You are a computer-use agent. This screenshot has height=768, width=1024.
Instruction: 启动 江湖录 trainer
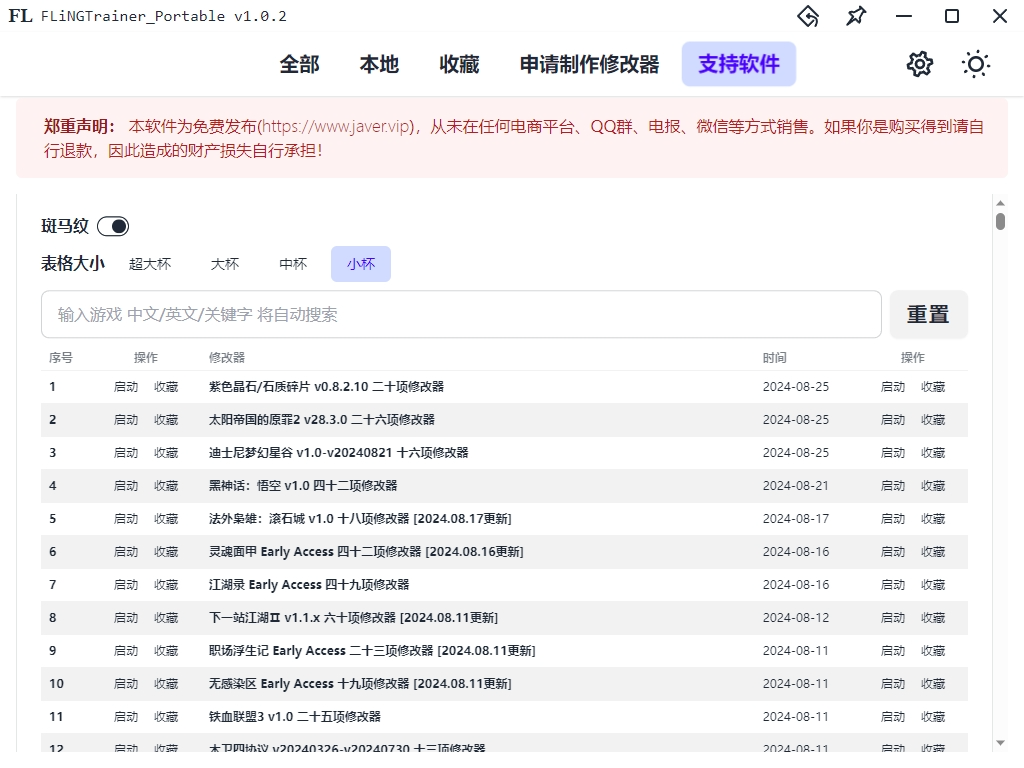(125, 584)
